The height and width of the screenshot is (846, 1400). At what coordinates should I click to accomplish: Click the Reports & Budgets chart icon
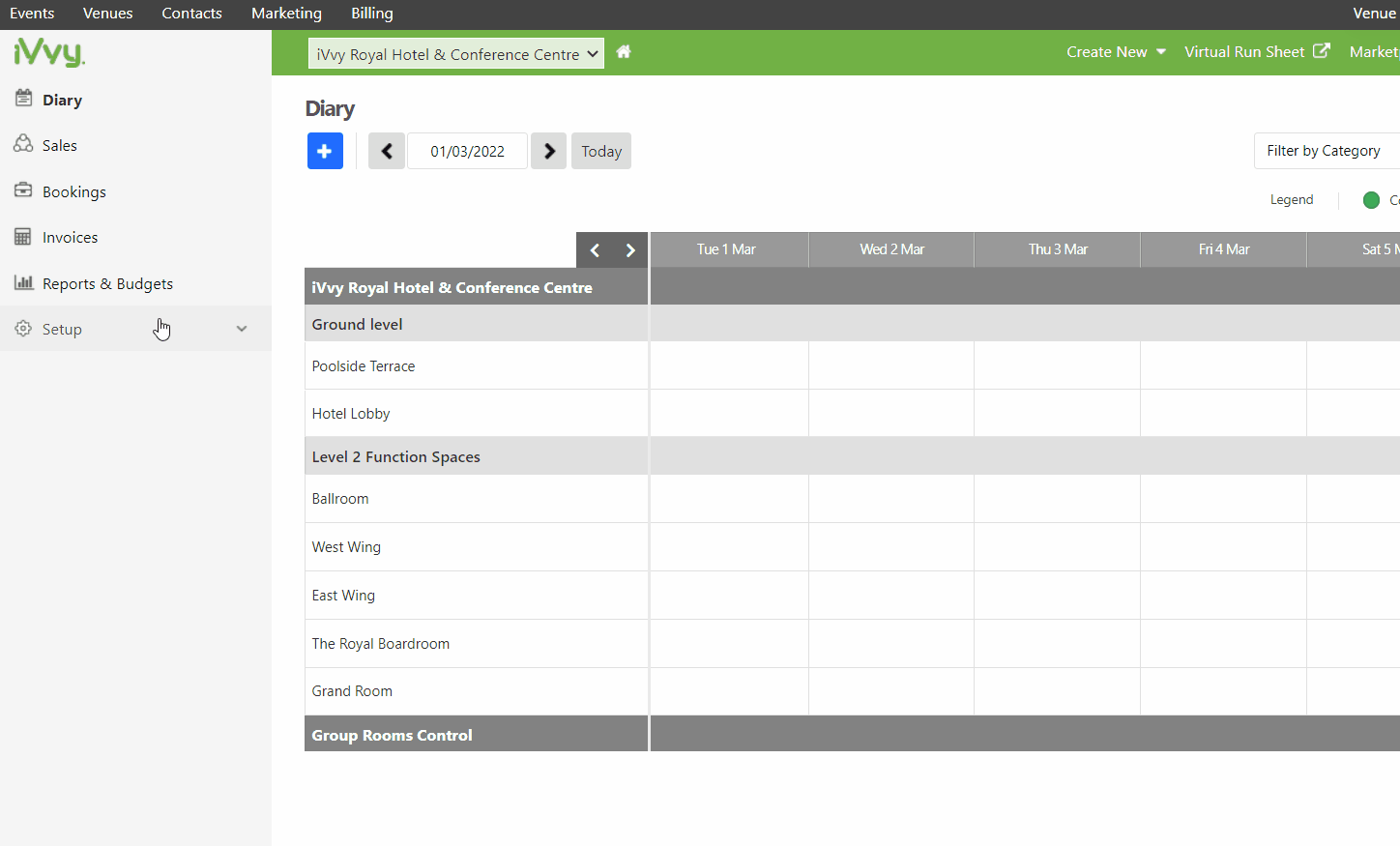point(23,282)
